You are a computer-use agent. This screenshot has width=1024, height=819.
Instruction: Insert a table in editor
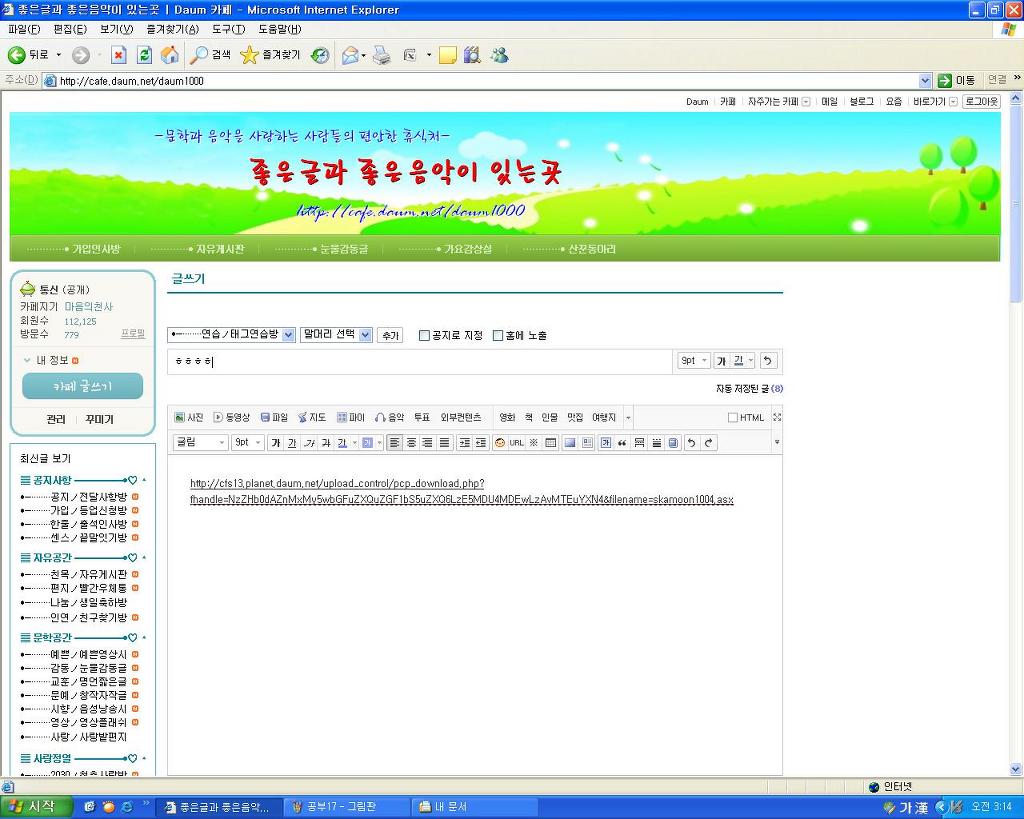551,443
